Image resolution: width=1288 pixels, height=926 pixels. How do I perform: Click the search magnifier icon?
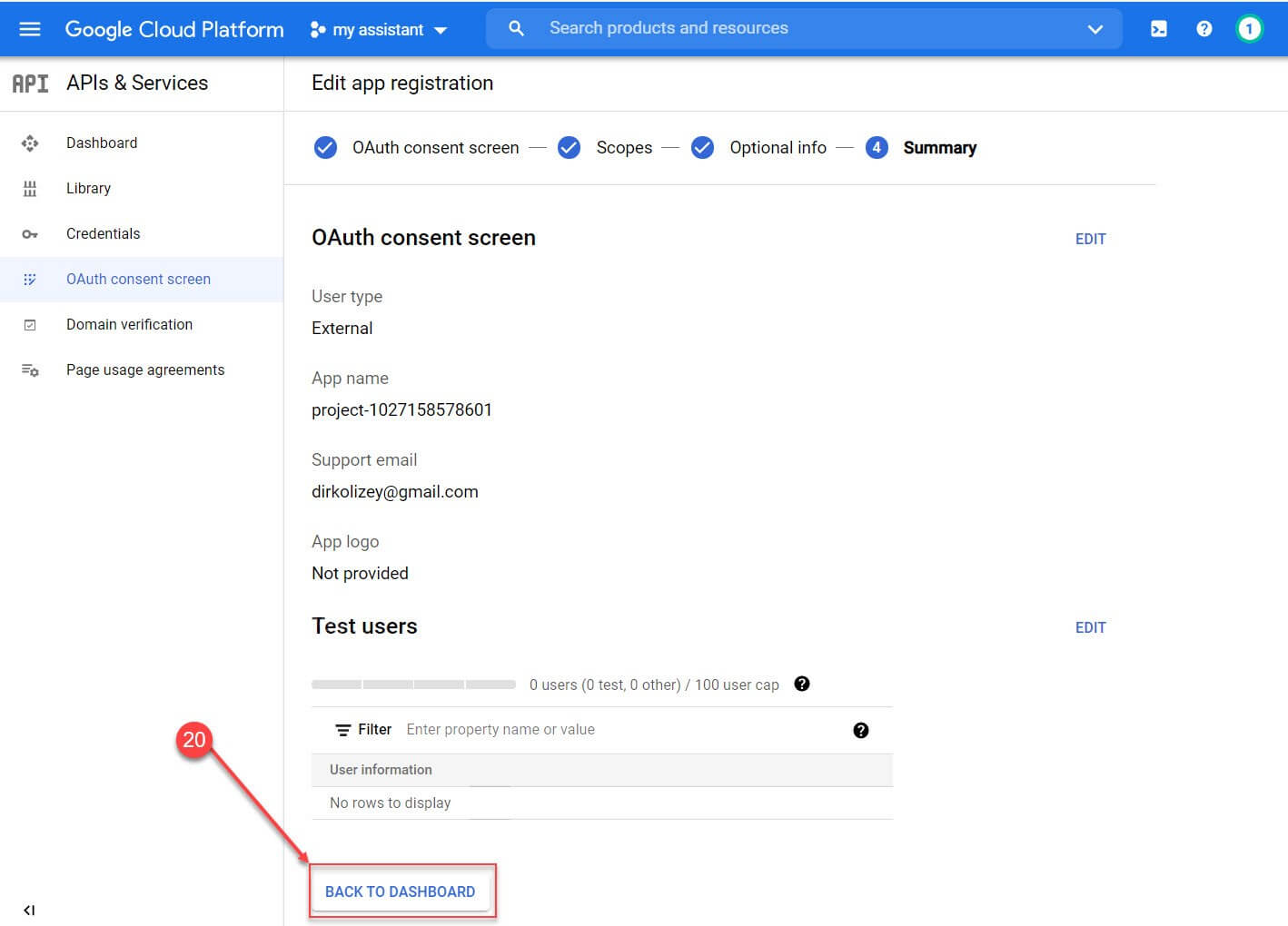point(516,28)
